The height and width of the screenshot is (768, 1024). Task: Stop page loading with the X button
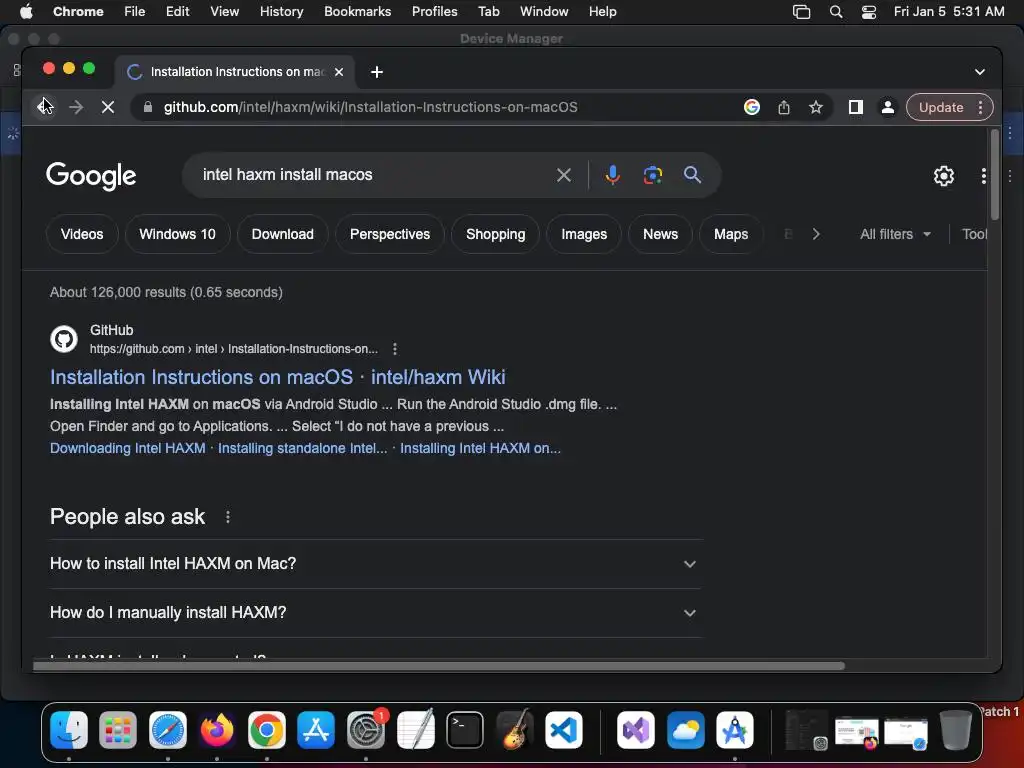(x=108, y=107)
